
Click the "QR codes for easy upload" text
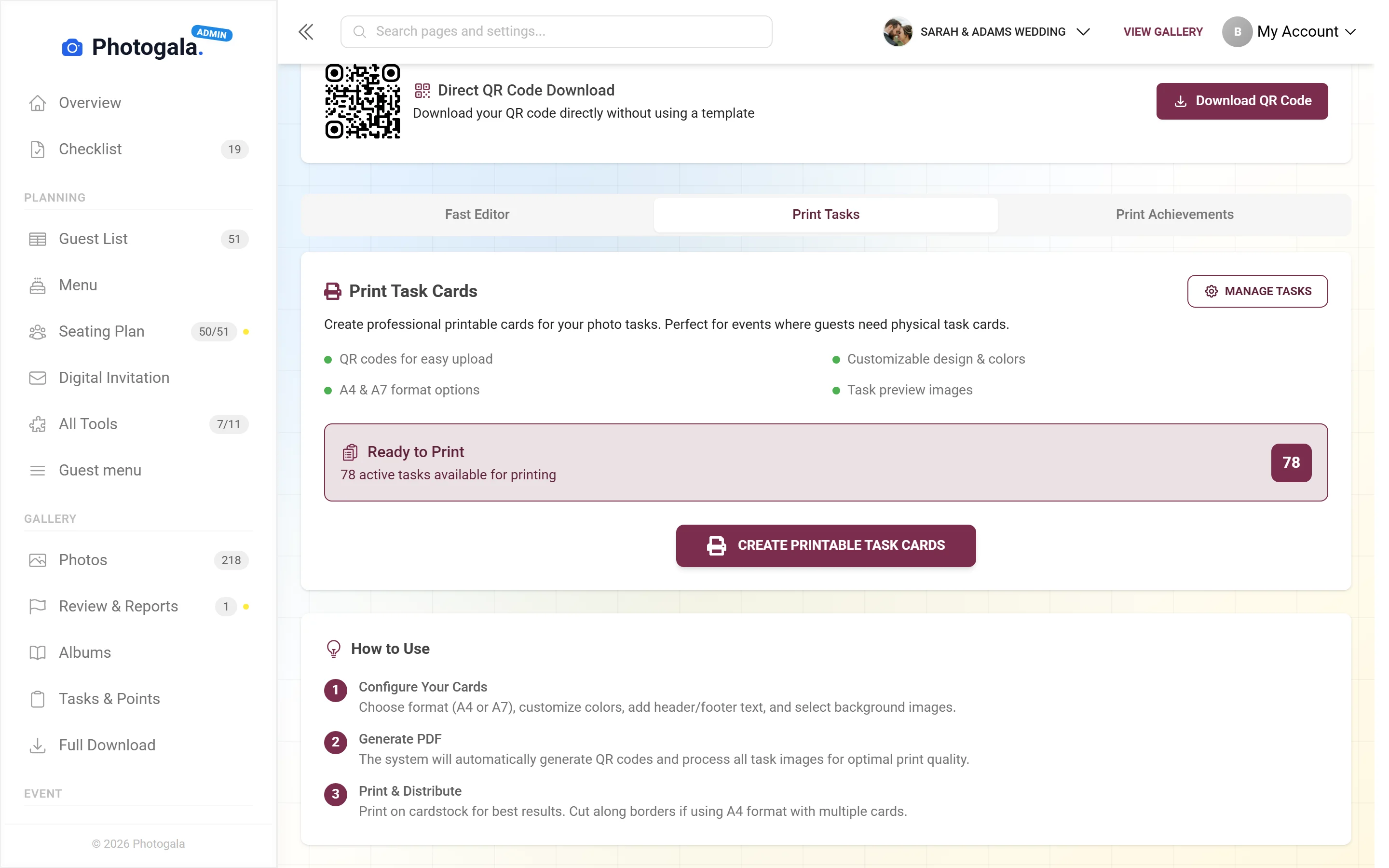pyautogui.click(x=416, y=359)
